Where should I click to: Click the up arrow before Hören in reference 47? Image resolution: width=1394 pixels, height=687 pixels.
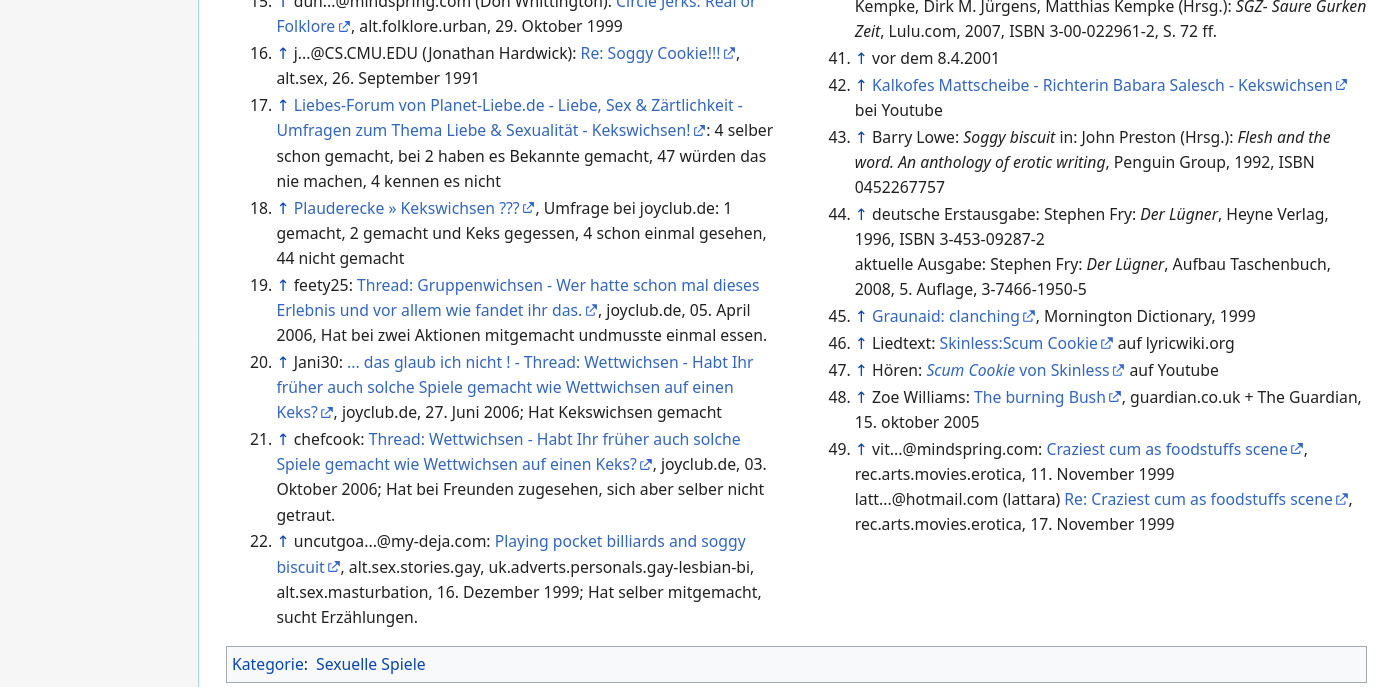(861, 371)
